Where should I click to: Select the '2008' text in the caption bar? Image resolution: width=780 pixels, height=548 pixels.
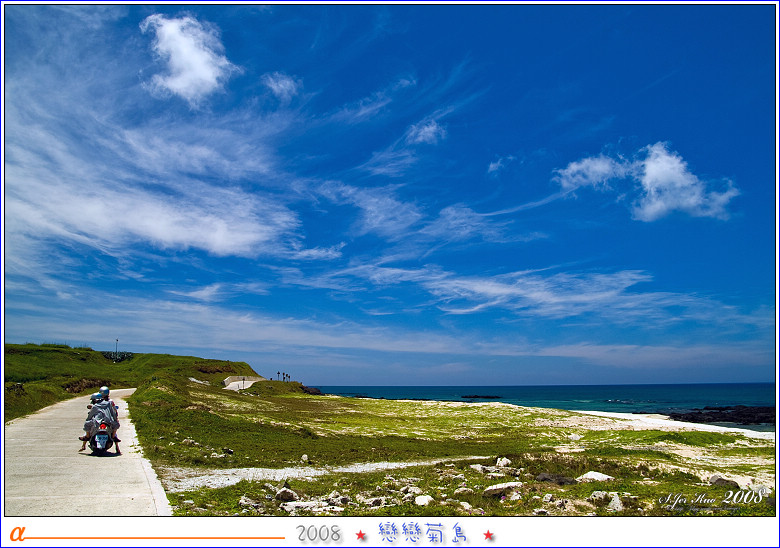pyautogui.click(x=318, y=534)
